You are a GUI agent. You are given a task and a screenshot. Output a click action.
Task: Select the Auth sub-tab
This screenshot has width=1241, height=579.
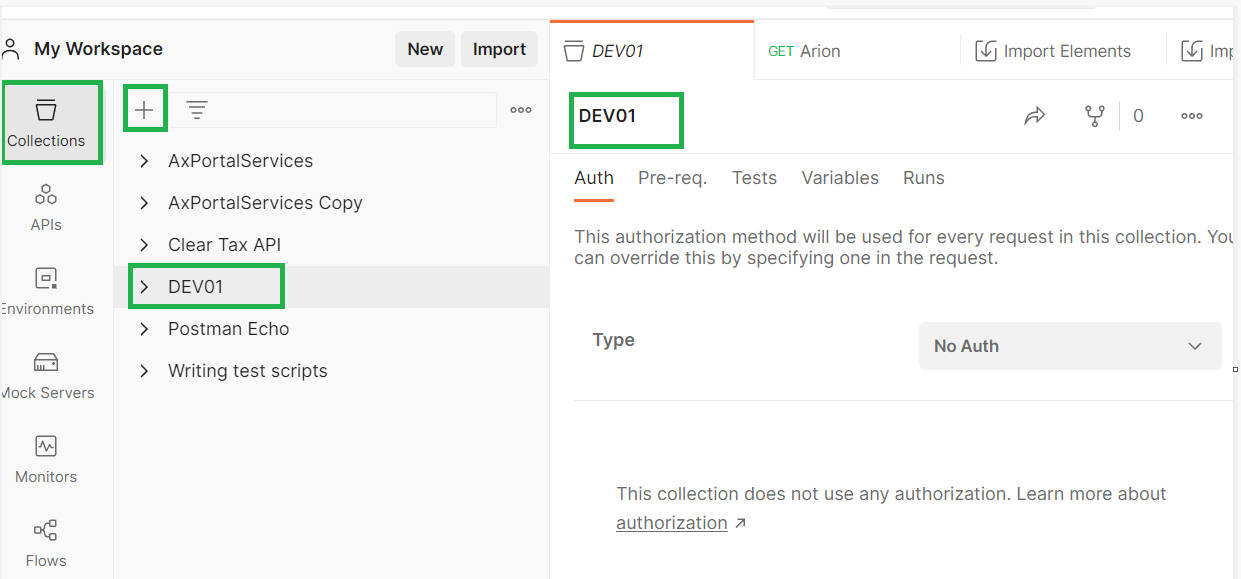tap(594, 178)
